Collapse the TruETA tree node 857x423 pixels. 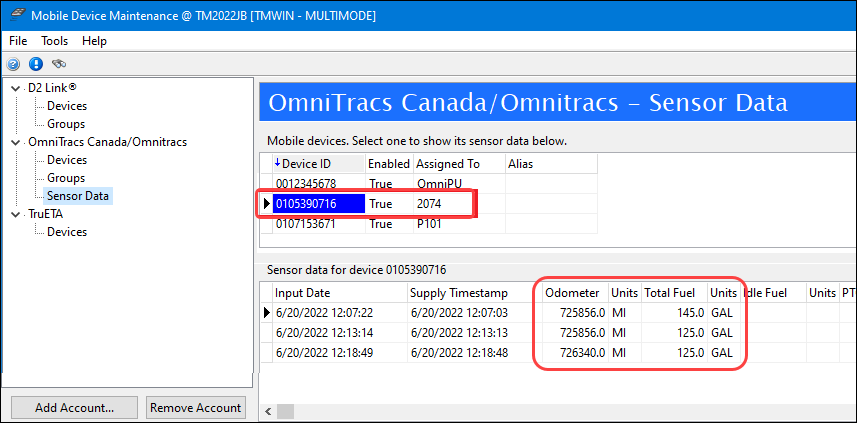click(x=16, y=214)
